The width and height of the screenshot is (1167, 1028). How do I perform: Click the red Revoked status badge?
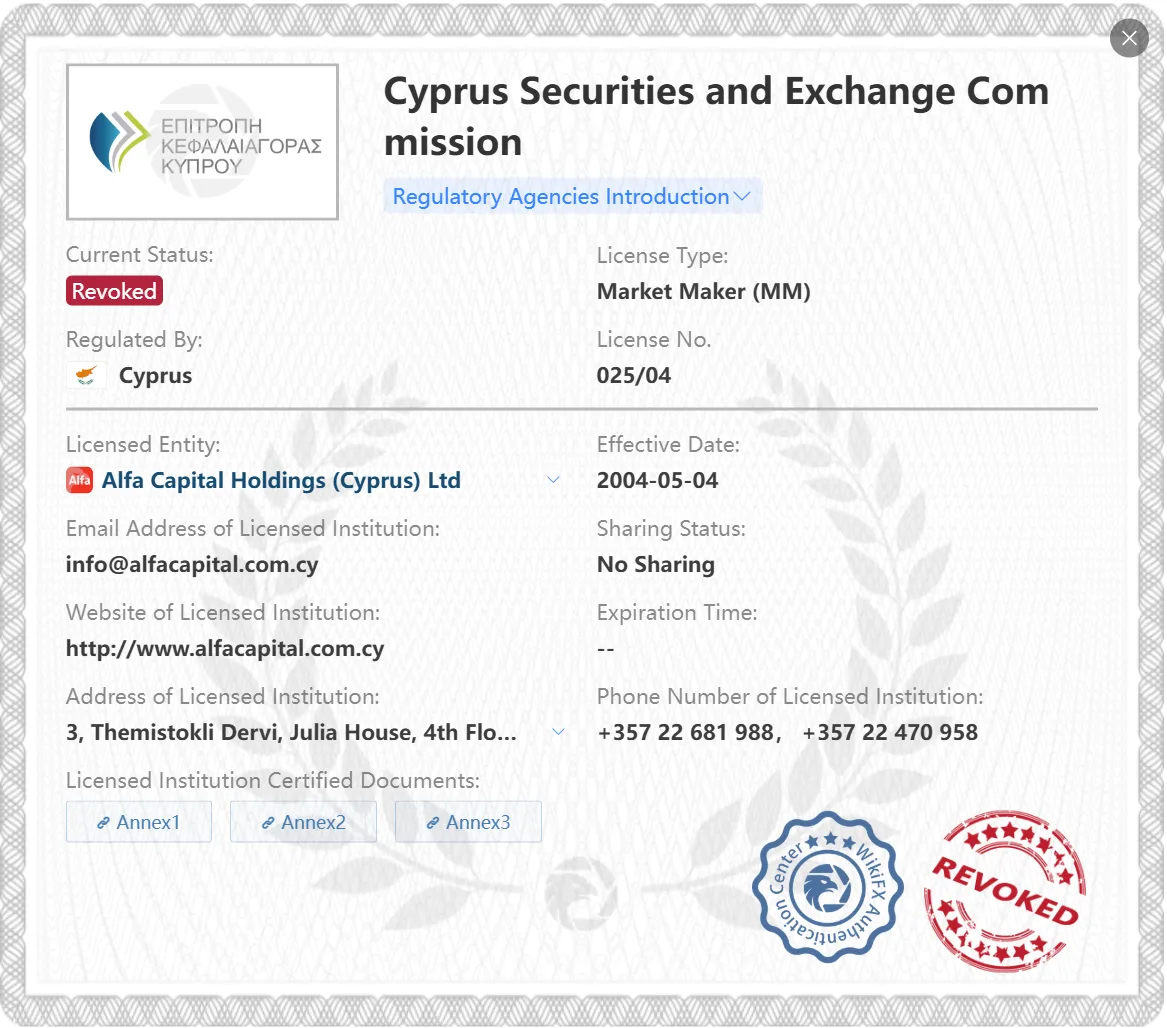pos(114,291)
